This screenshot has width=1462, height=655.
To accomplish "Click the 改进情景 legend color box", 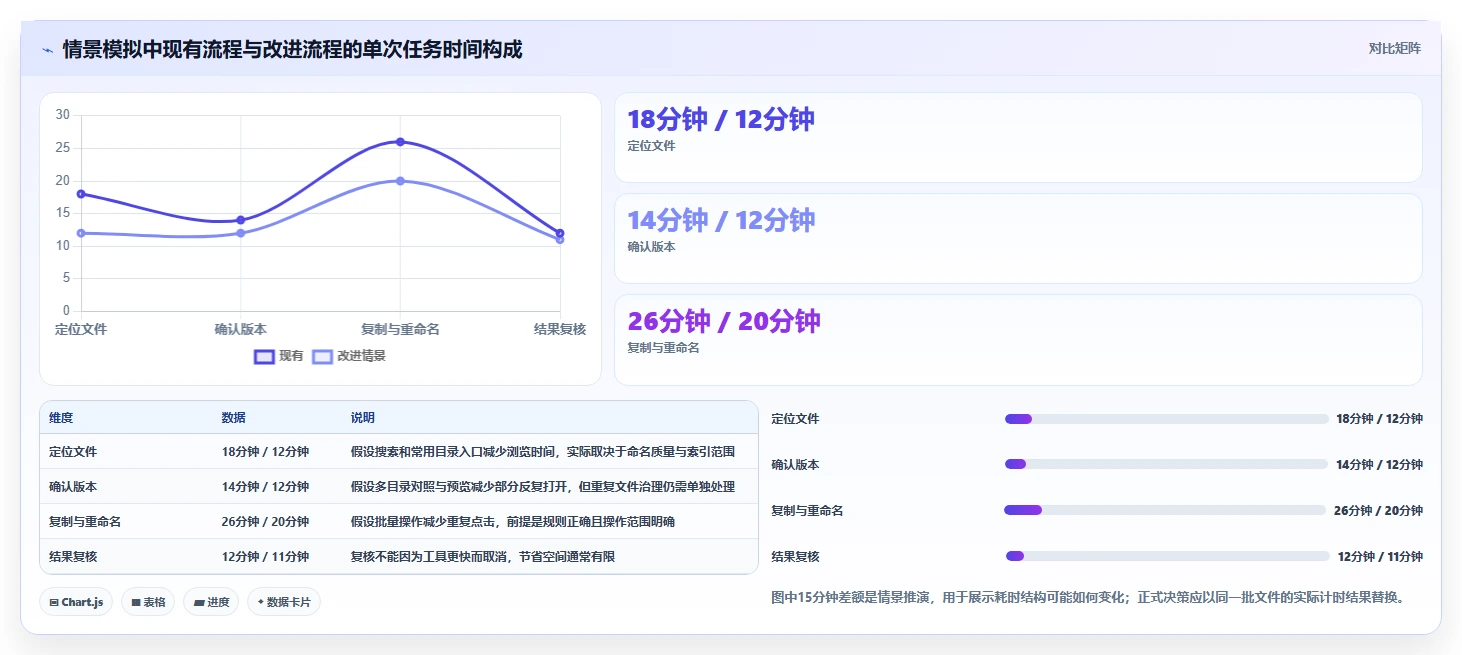I will (322, 356).
